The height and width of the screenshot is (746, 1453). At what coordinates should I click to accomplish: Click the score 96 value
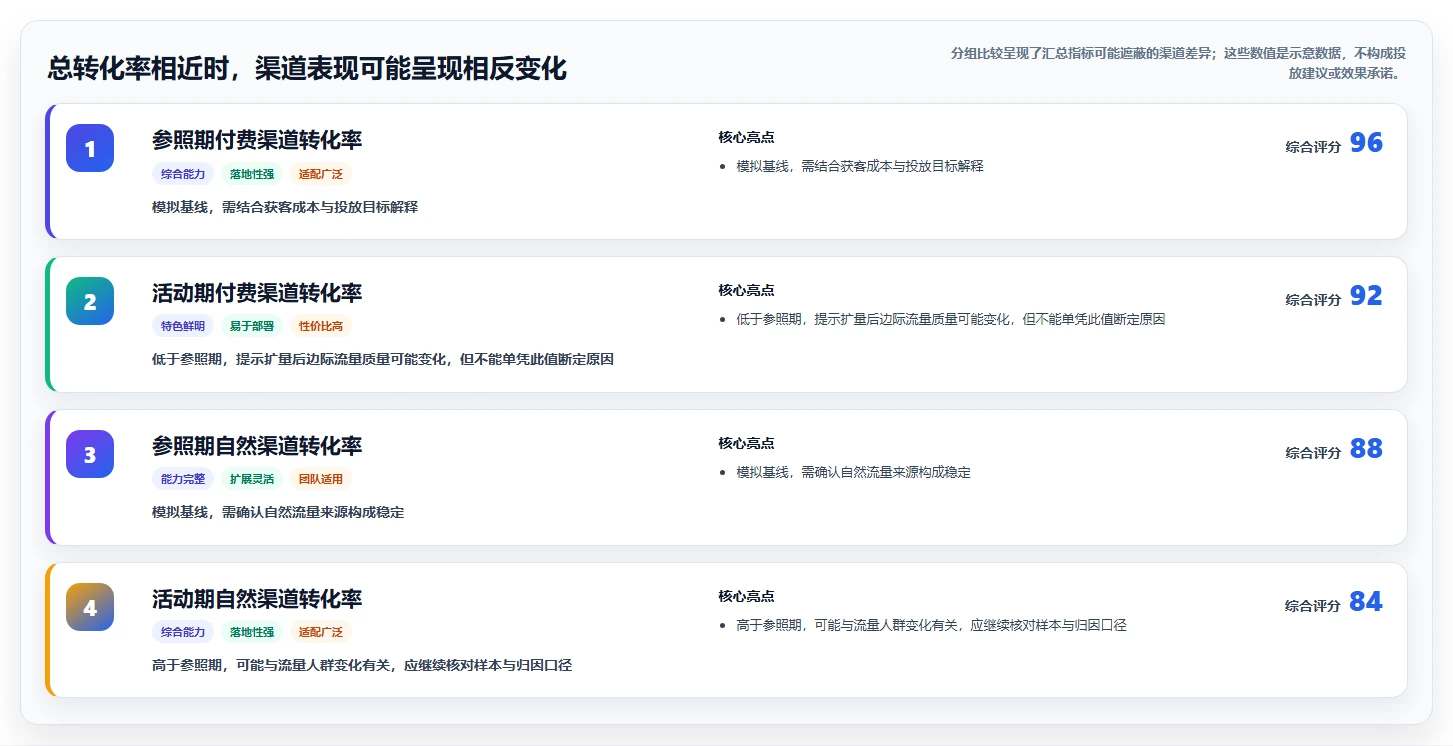pyautogui.click(x=1366, y=143)
